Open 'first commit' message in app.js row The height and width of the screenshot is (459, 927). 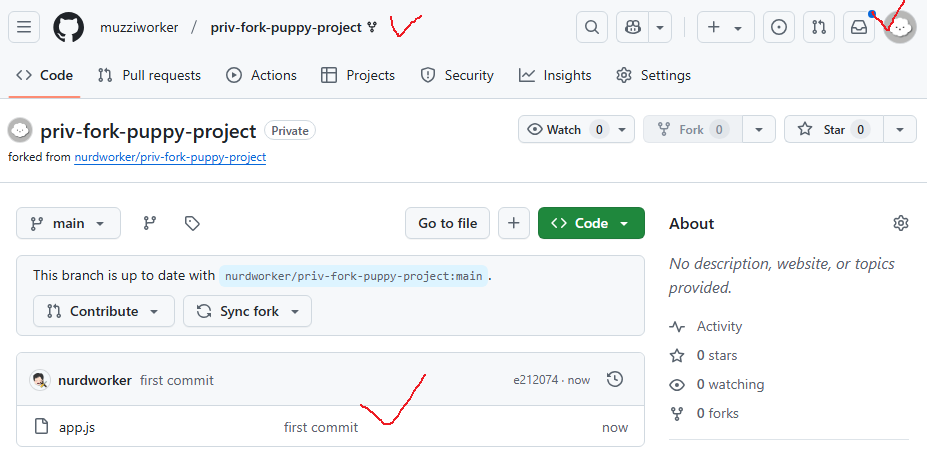click(x=321, y=427)
